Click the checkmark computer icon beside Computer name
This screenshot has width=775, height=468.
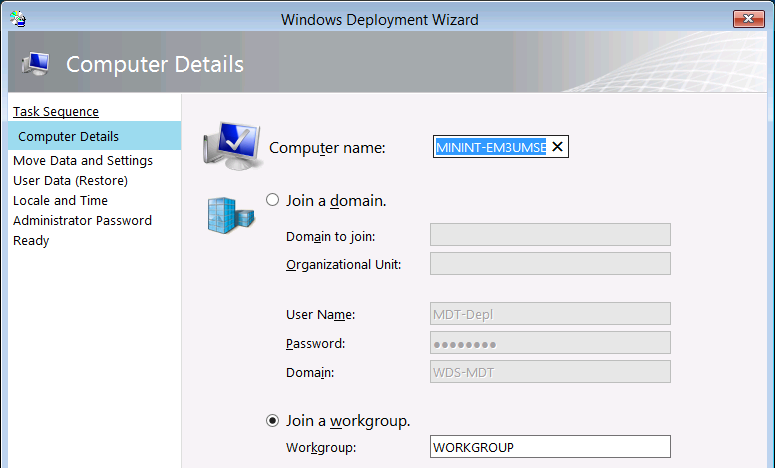(x=232, y=146)
